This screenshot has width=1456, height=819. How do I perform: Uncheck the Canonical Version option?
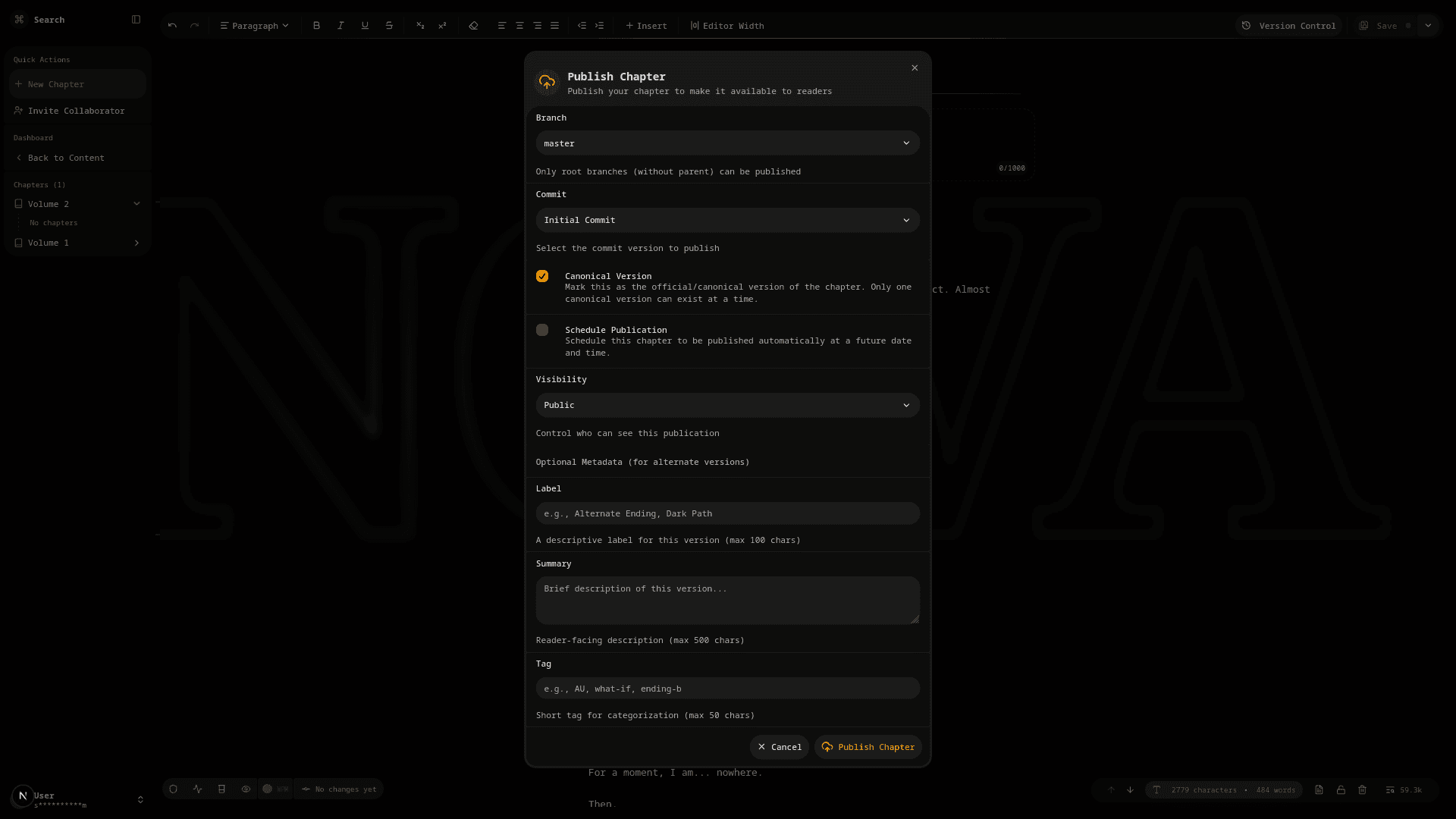click(x=541, y=276)
